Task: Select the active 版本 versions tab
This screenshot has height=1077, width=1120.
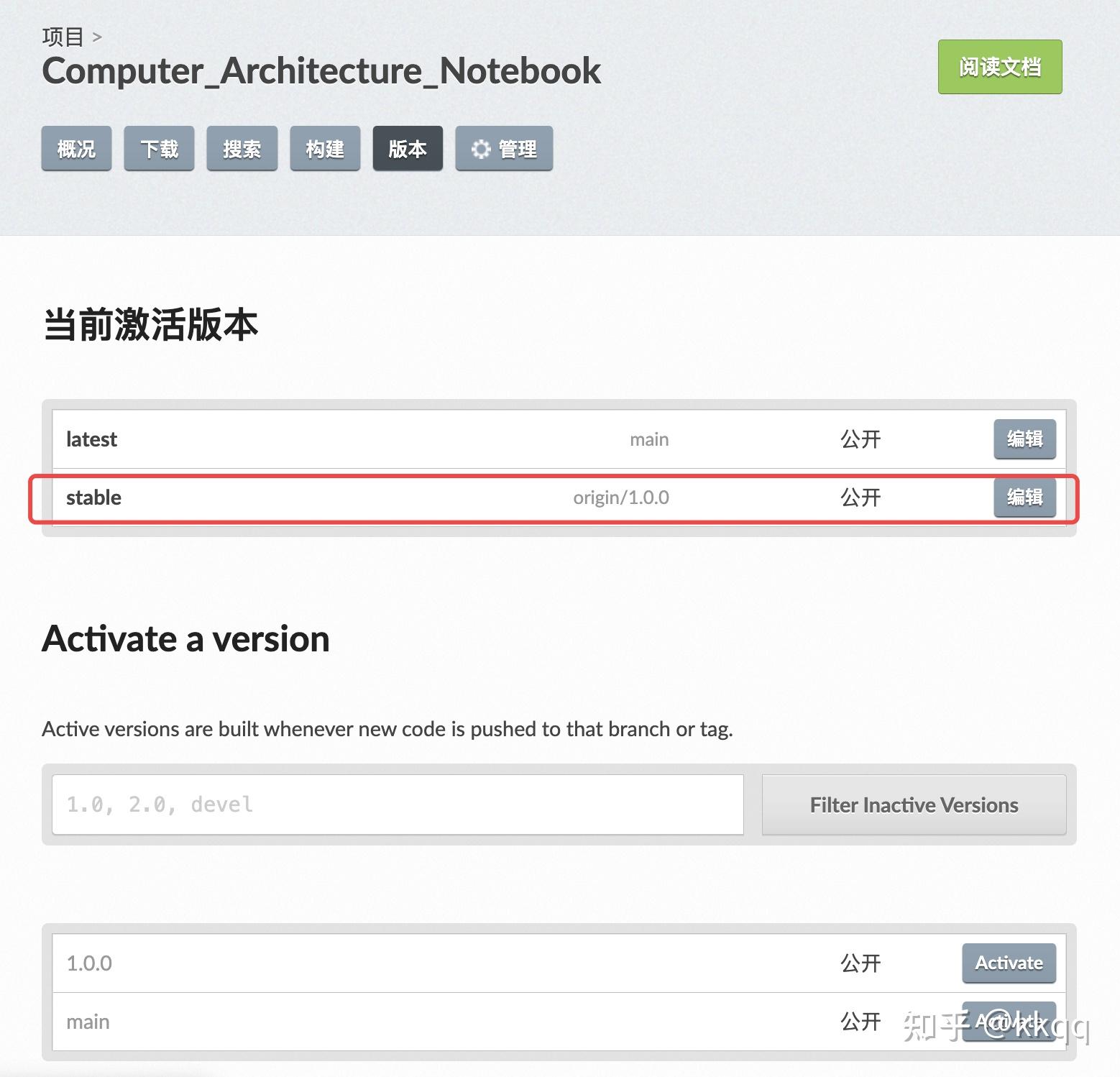Action: point(407,148)
